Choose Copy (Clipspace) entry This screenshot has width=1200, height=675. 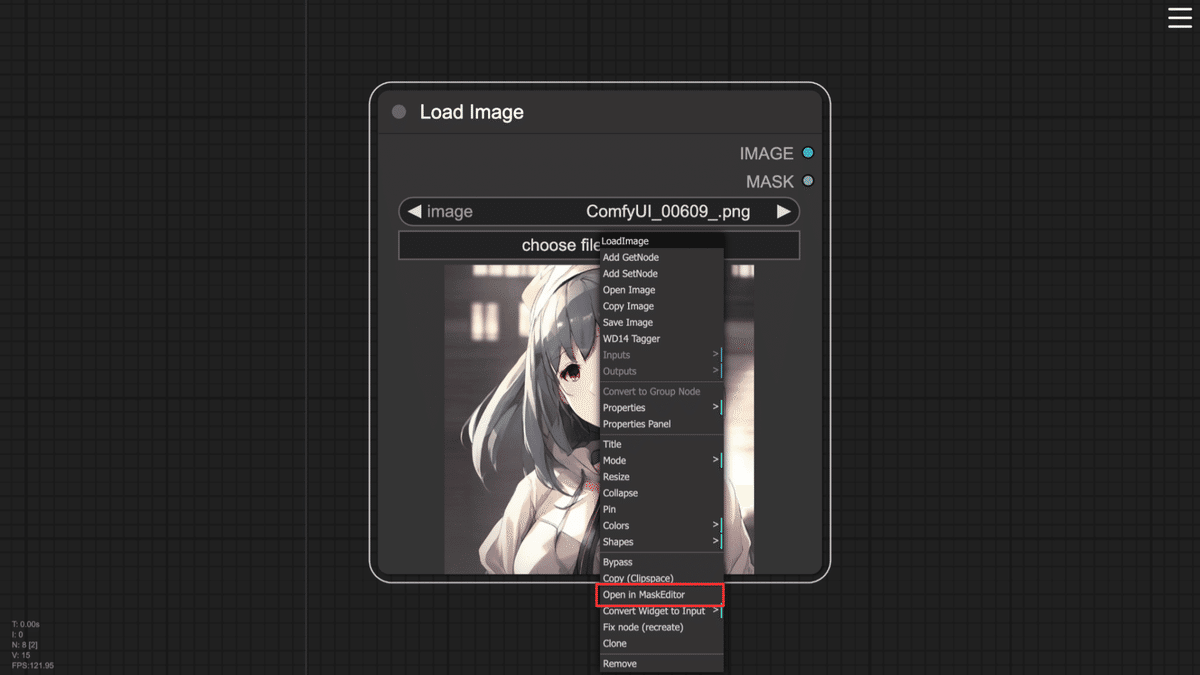point(661,578)
